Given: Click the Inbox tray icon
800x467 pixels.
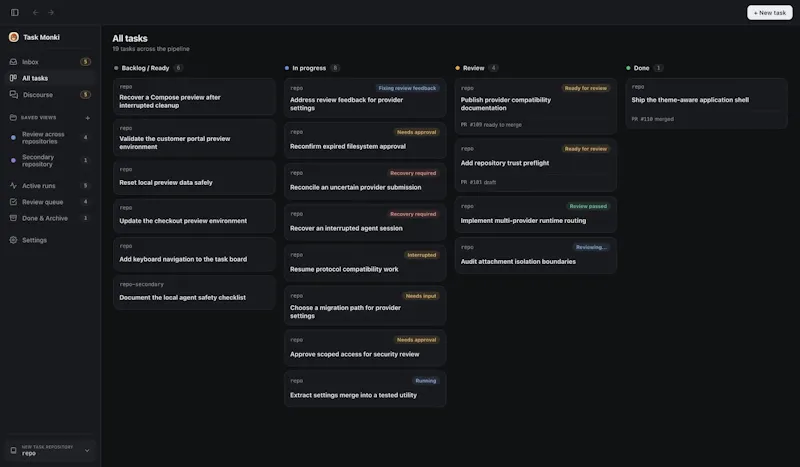Looking at the screenshot, I should click(x=13, y=62).
